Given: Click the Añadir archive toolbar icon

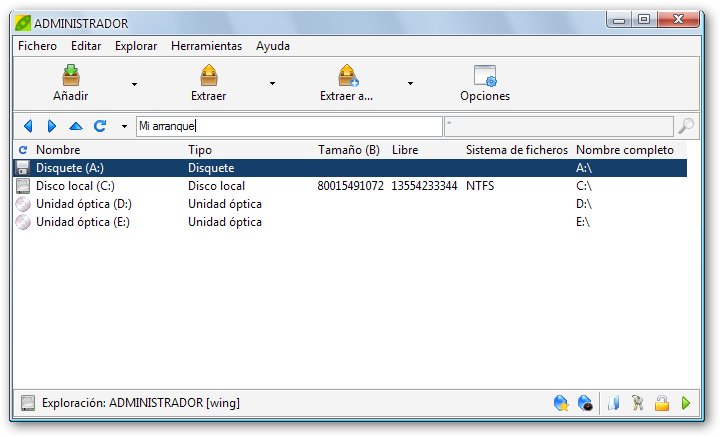Looking at the screenshot, I should click(71, 77).
